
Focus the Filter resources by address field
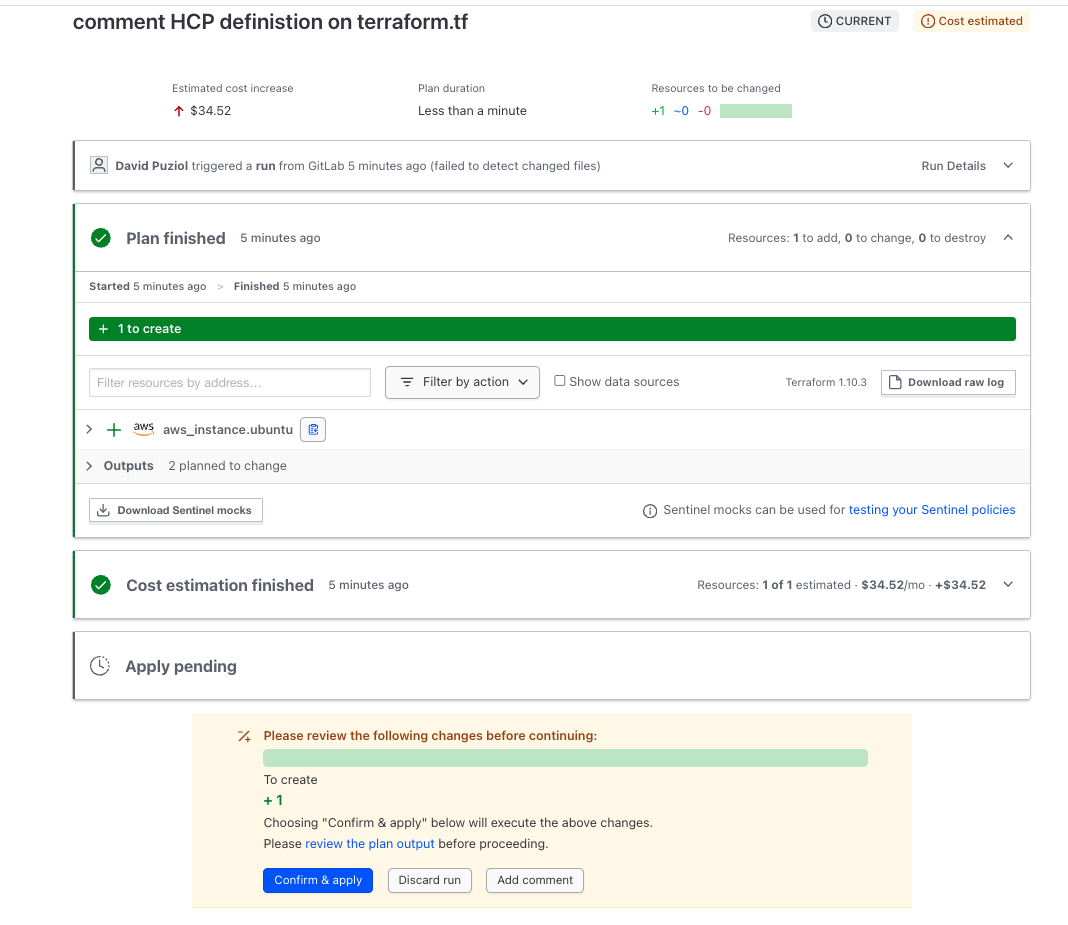coord(230,383)
